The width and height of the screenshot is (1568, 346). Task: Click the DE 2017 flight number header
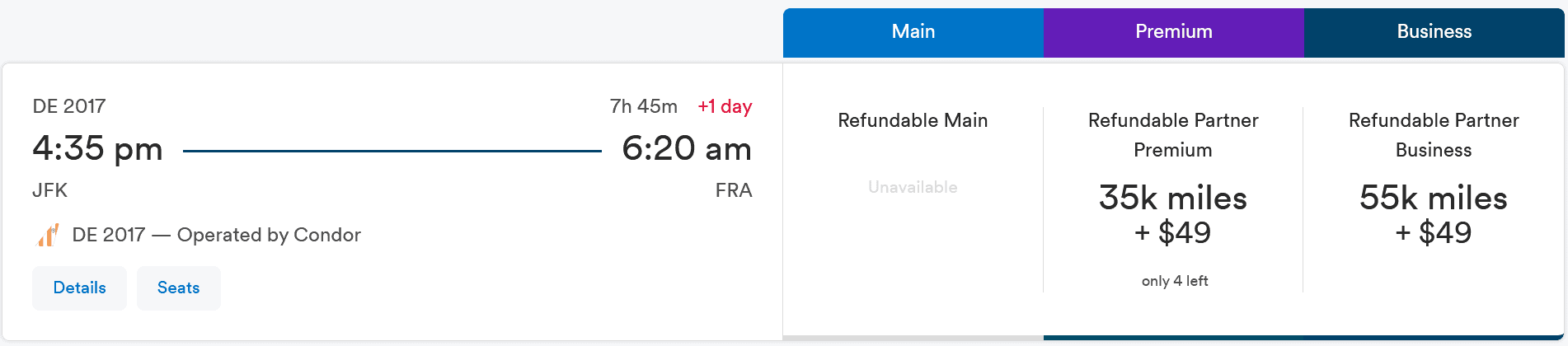click(x=69, y=106)
